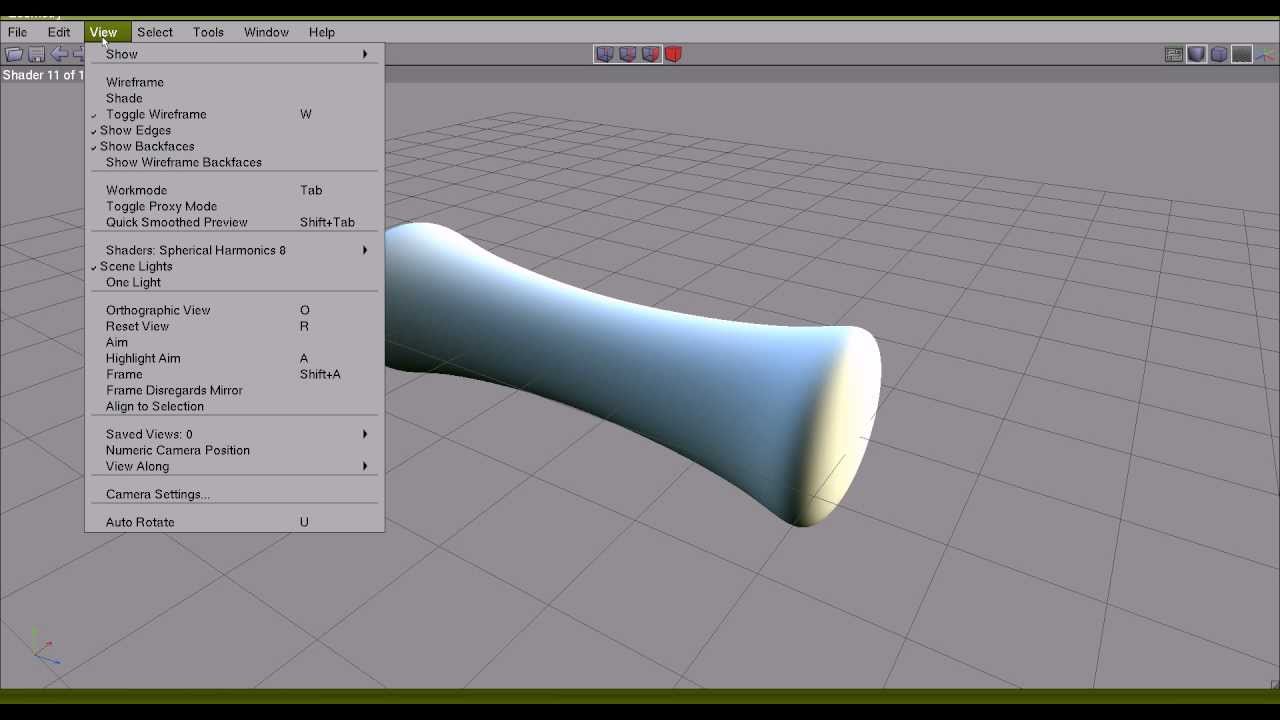This screenshot has width=1280, height=720.
Task: Toggle the axes display icon
Action: [1264, 55]
